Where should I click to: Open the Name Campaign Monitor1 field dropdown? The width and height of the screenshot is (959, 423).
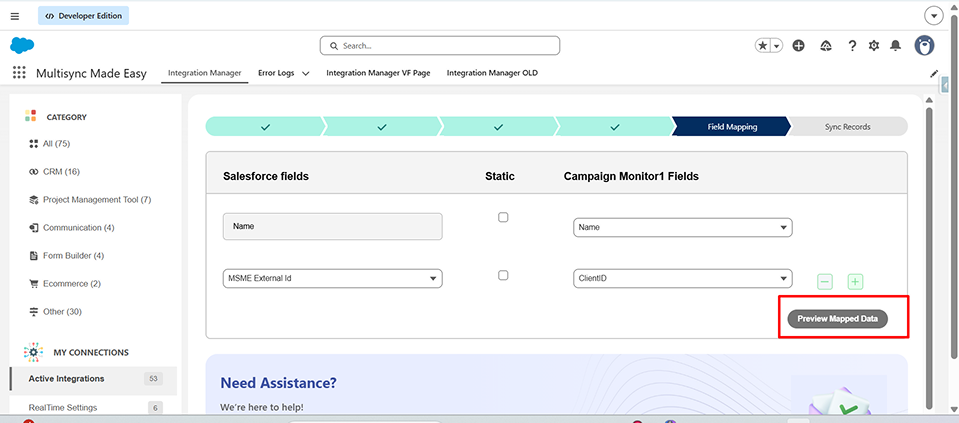pyautogui.click(x=683, y=227)
